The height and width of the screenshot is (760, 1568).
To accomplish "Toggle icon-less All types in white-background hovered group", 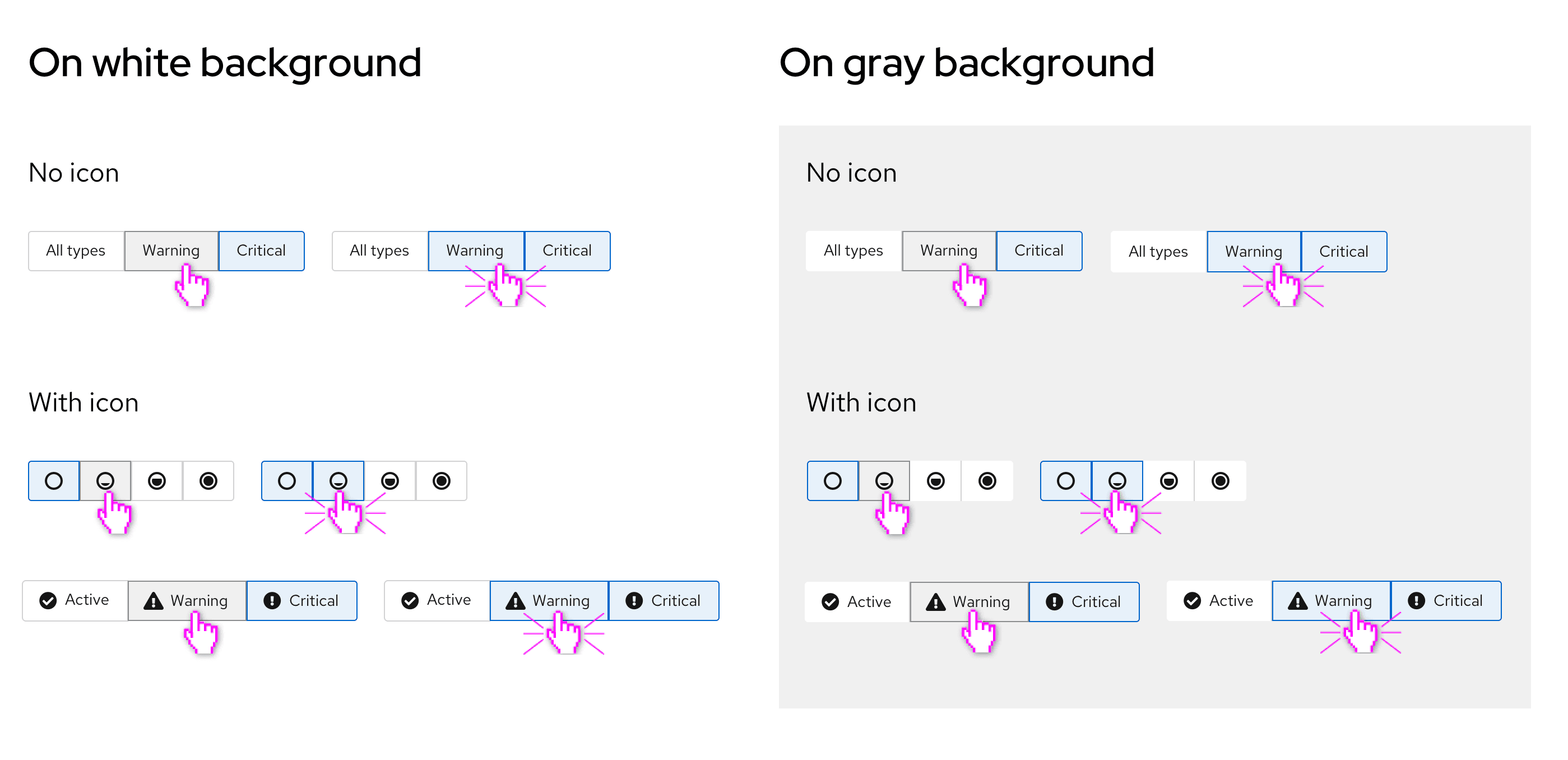I will point(76,251).
